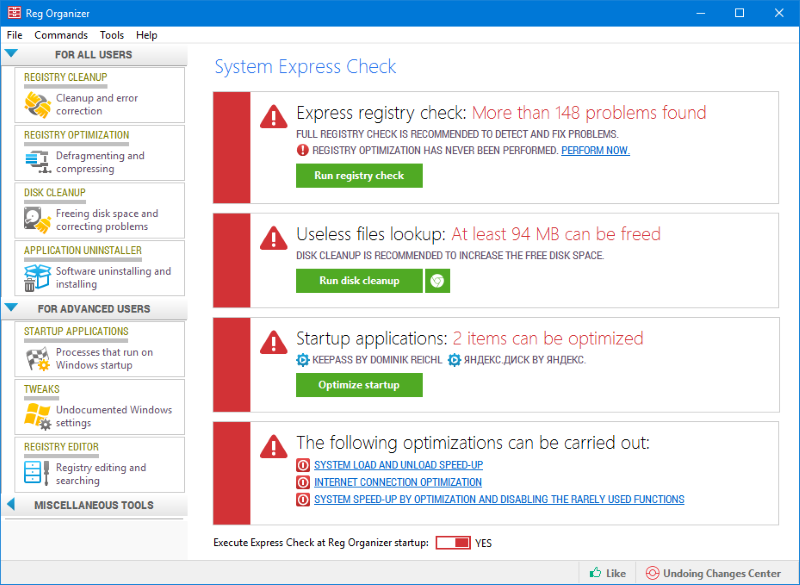Open Internet Connection Optimization link

point(398,482)
